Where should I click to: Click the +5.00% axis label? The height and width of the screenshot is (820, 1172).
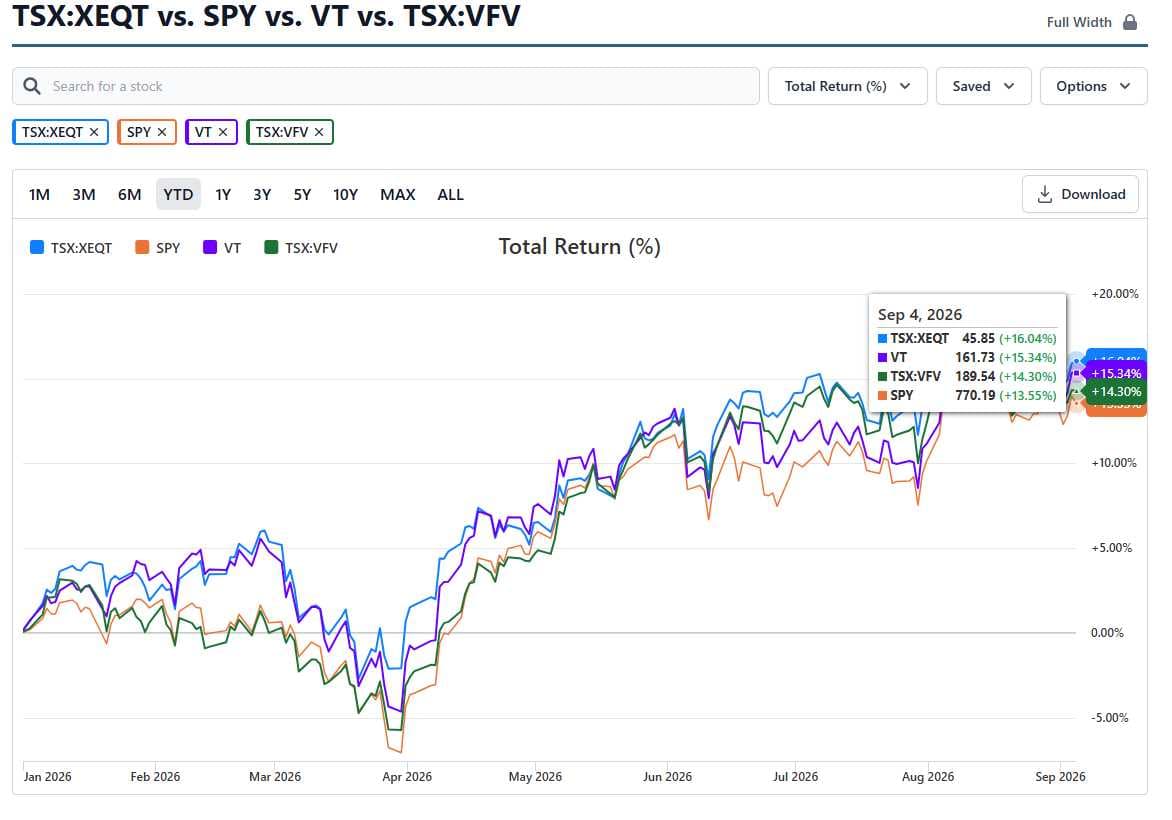(1111, 548)
